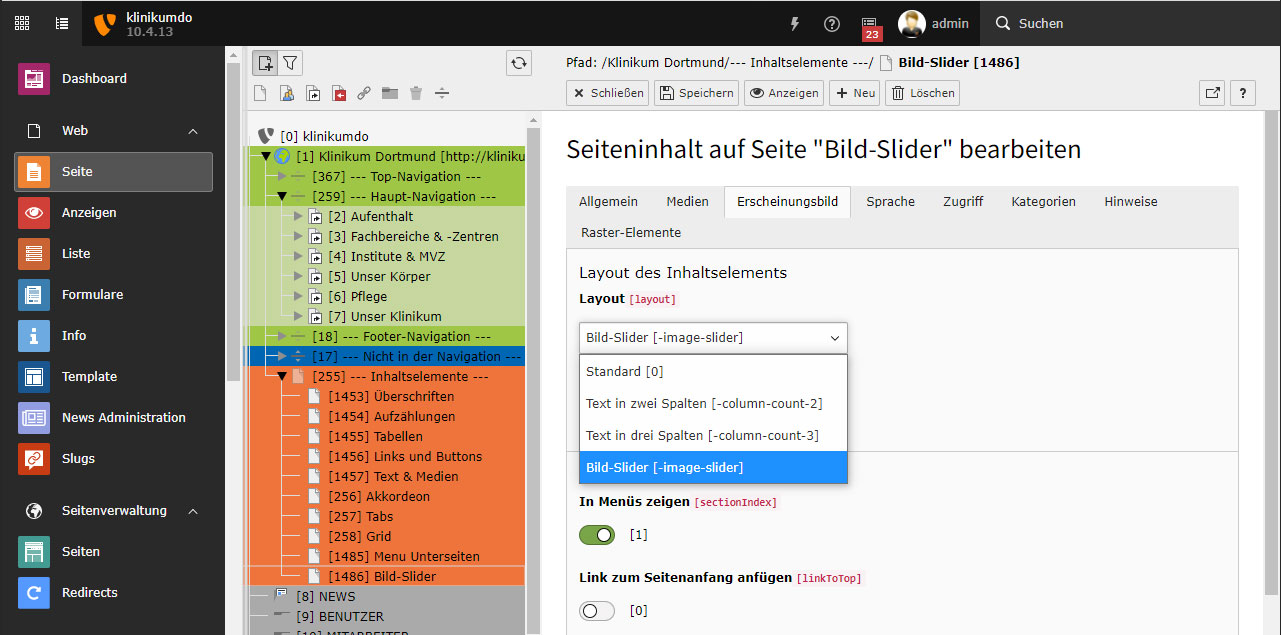Select the mount point page icon
Screen dimensions: 1281x635
(338, 93)
